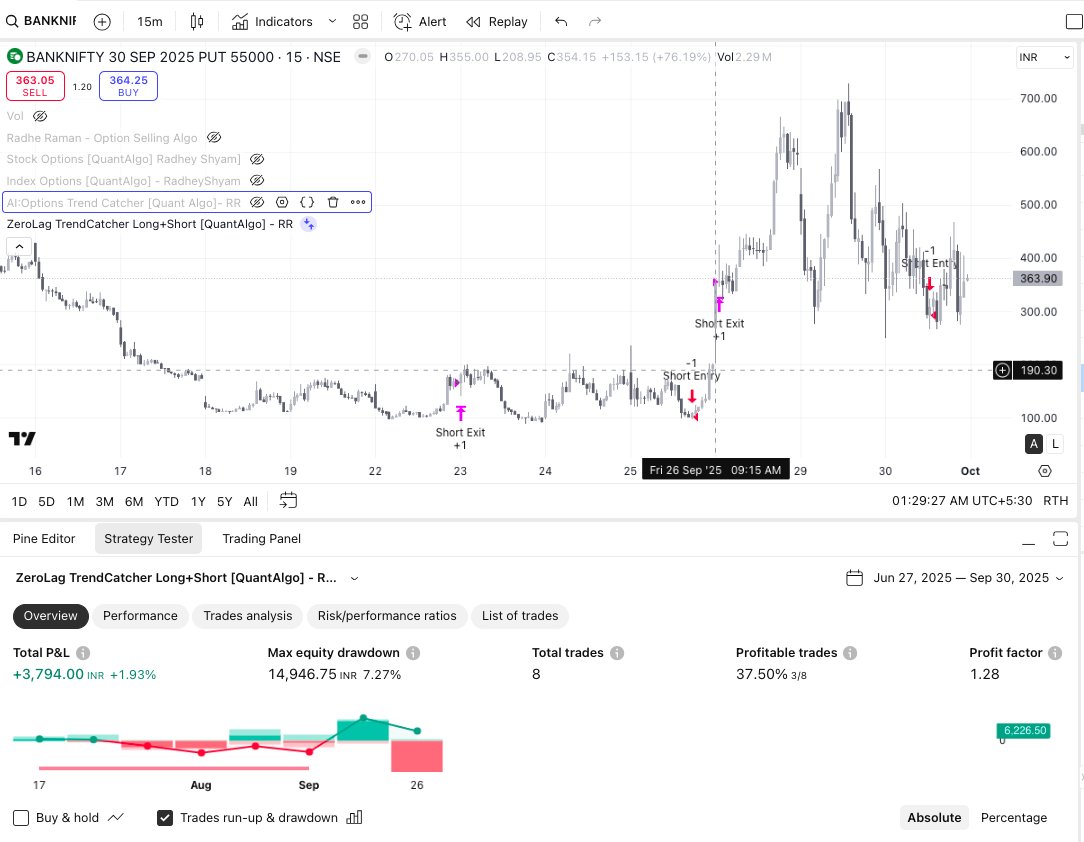Click the sparkle icon beside ZeroLag TrendCatcher
This screenshot has width=1084, height=842.
[x=309, y=224]
